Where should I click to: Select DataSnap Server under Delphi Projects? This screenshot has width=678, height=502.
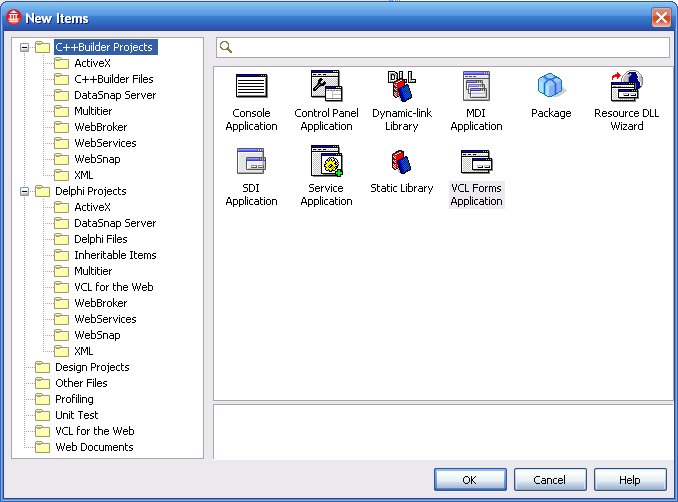[115, 223]
